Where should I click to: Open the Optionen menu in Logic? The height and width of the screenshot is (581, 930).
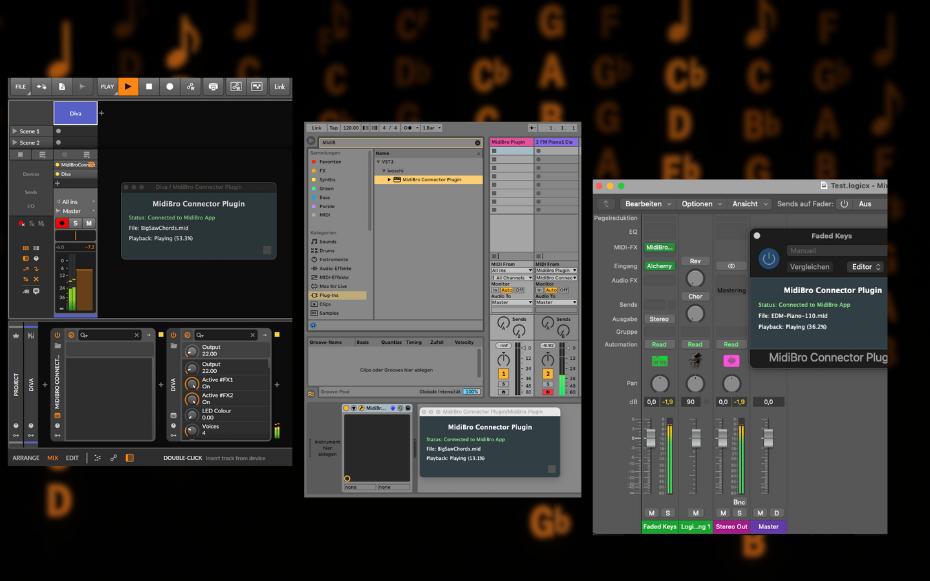pyautogui.click(x=699, y=204)
